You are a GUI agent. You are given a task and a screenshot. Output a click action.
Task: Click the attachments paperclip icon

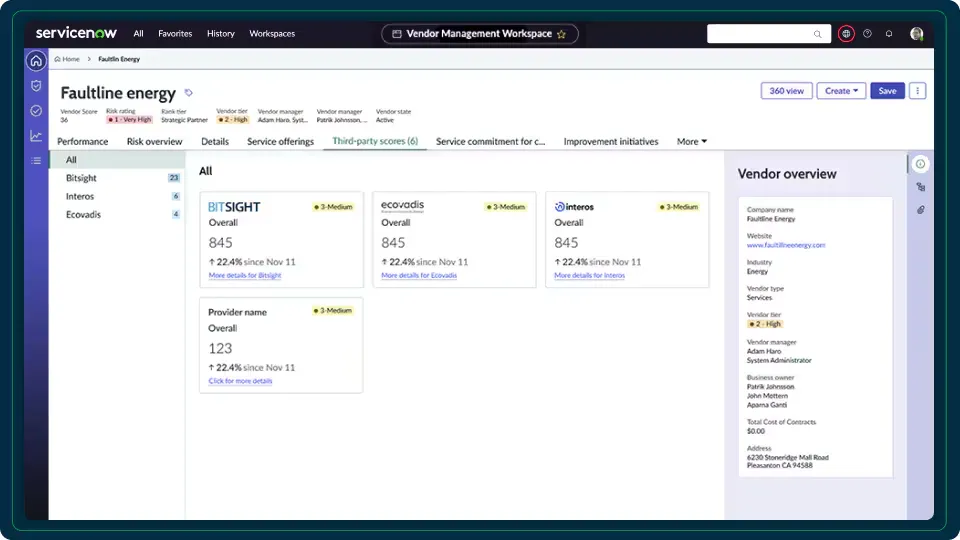tap(920, 210)
